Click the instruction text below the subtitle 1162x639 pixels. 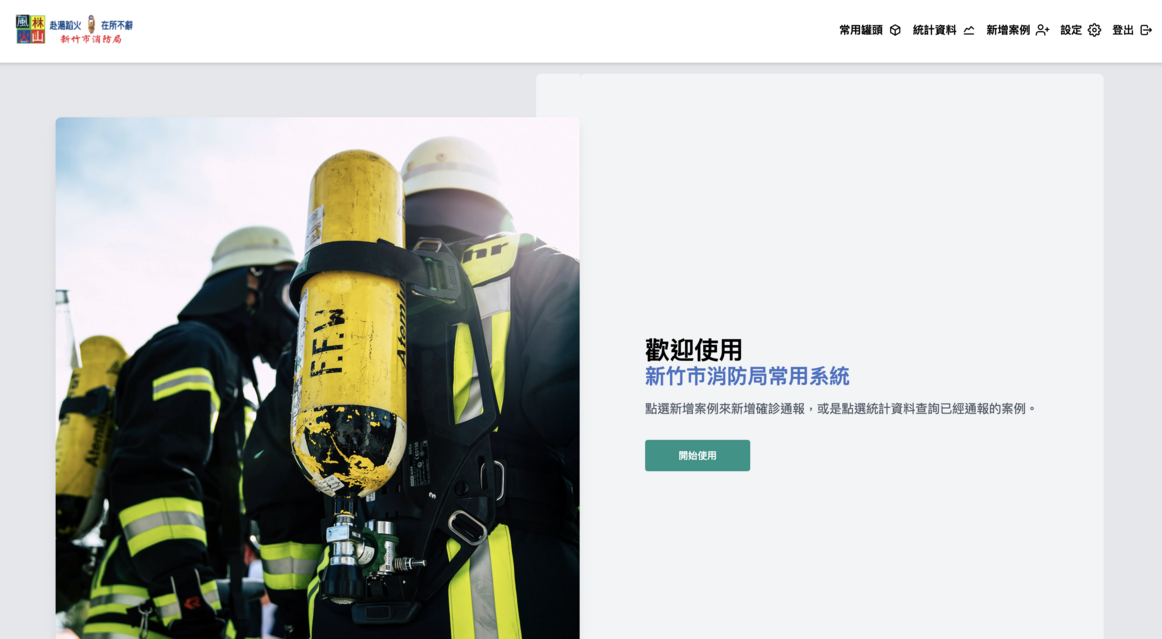click(x=840, y=408)
